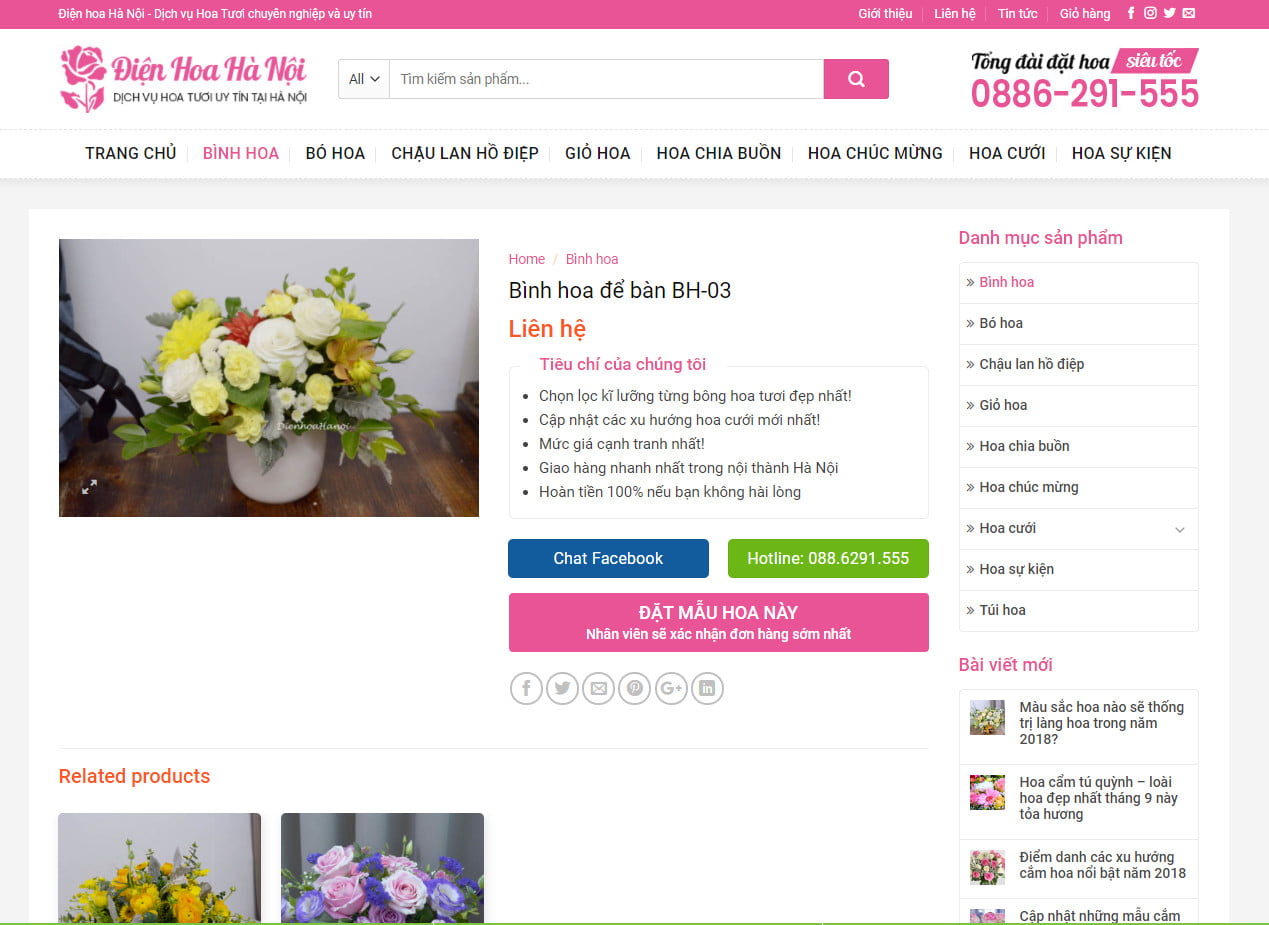Viewport: 1269px width, 925px height.
Task: Click the Chat Facebook button
Action: coord(608,558)
